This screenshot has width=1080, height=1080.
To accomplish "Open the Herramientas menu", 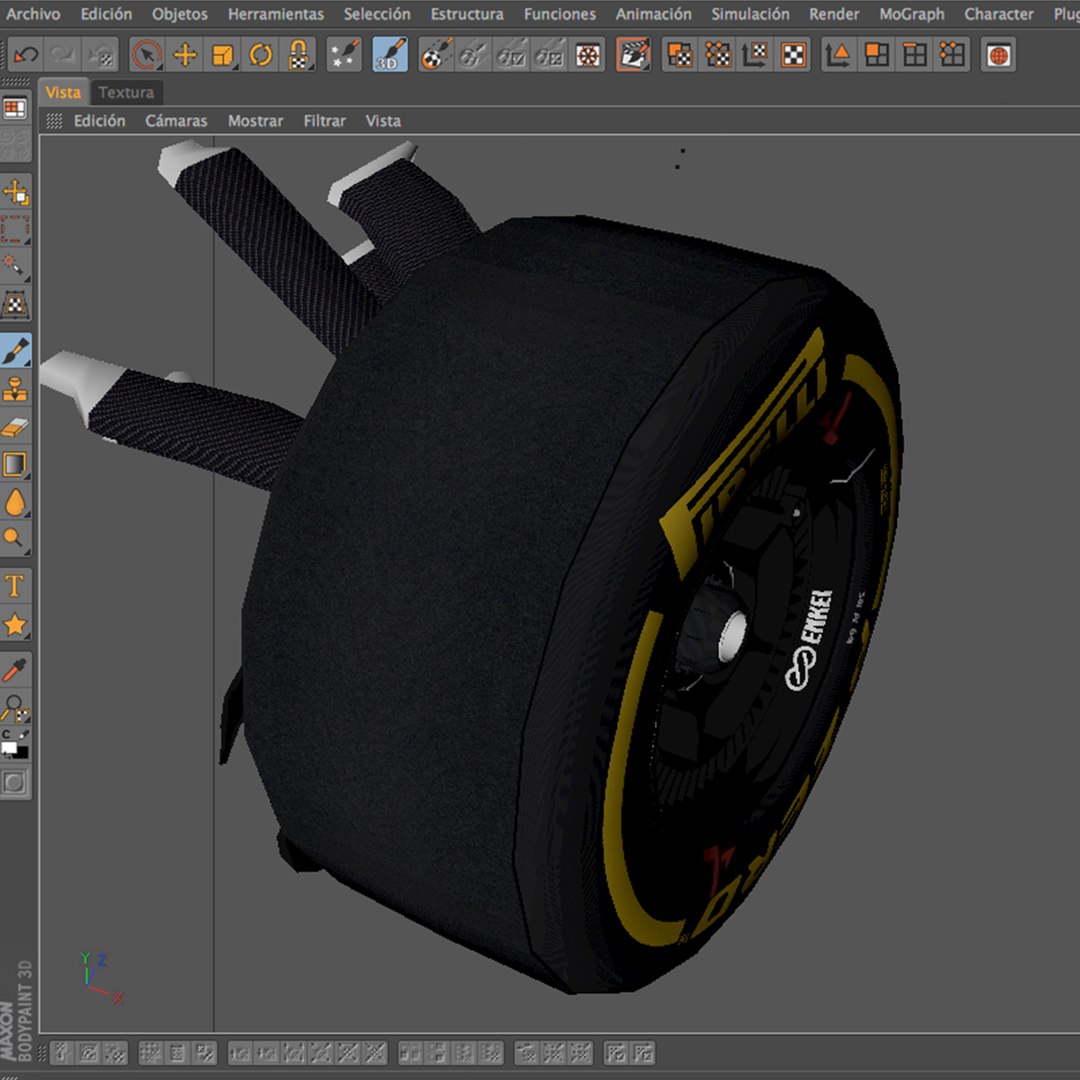I will (x=276, y=14).
